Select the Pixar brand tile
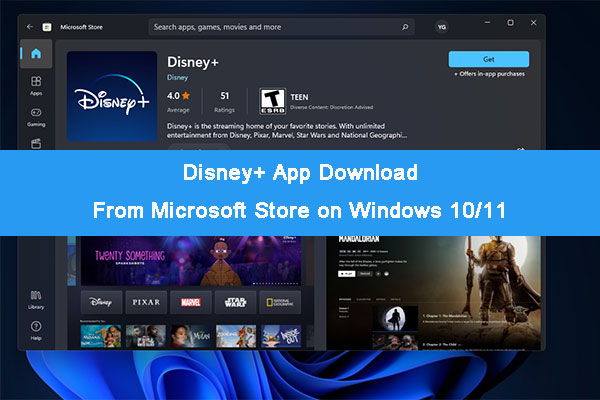 coord(145,300)
